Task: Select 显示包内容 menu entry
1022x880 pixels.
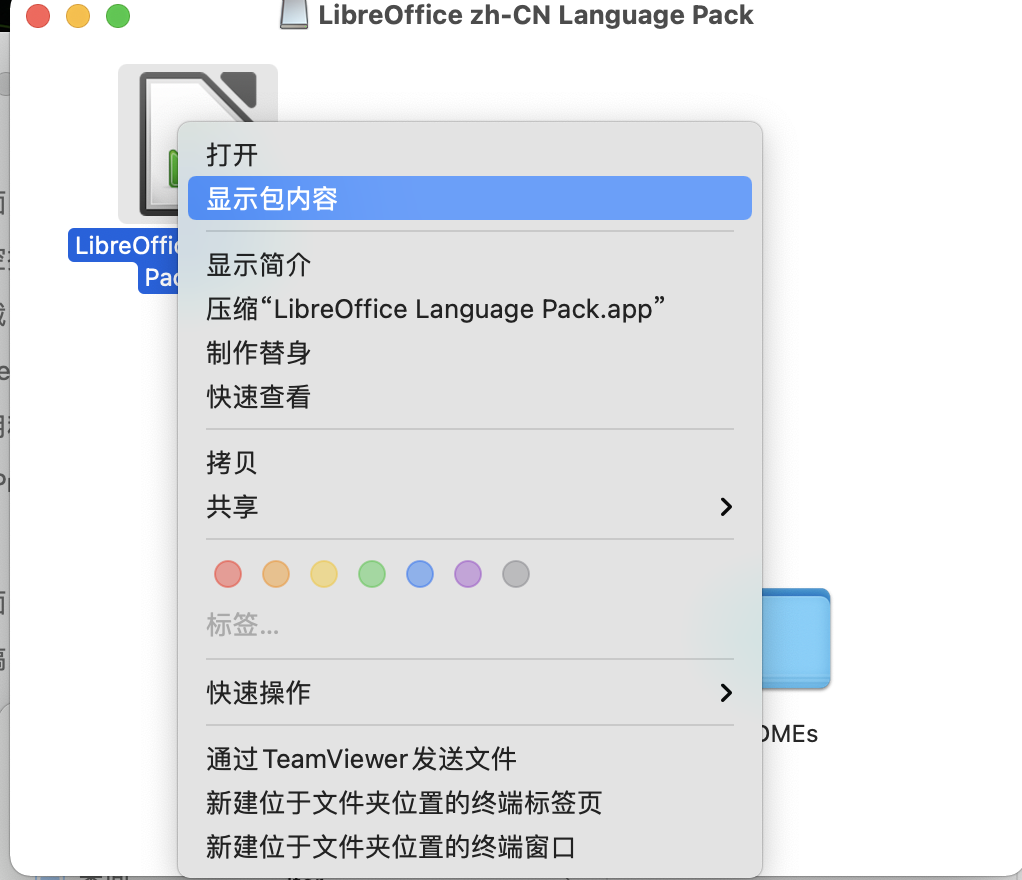Action: (469, 198)
